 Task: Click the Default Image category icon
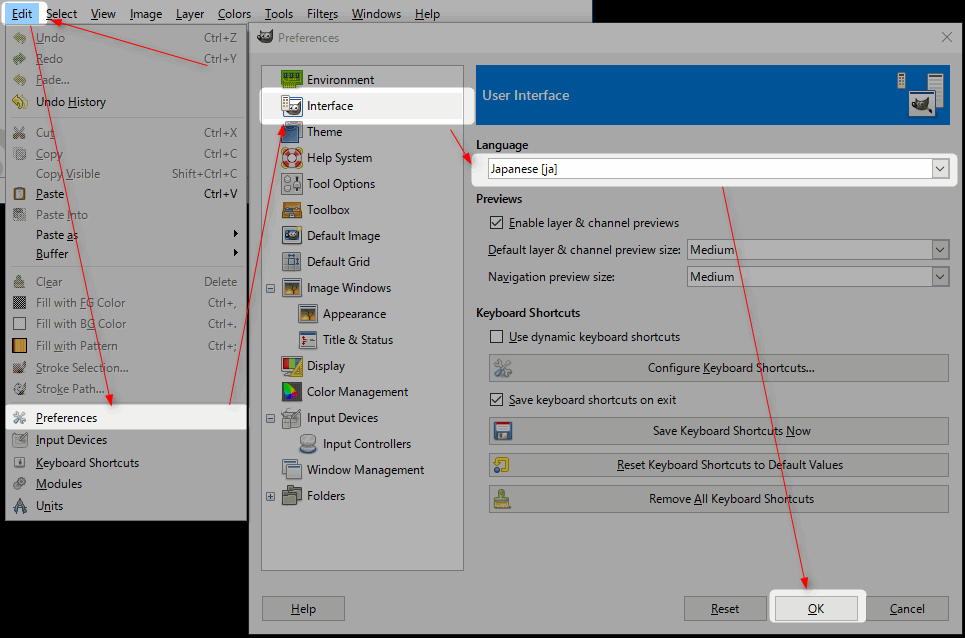(292, 236)
